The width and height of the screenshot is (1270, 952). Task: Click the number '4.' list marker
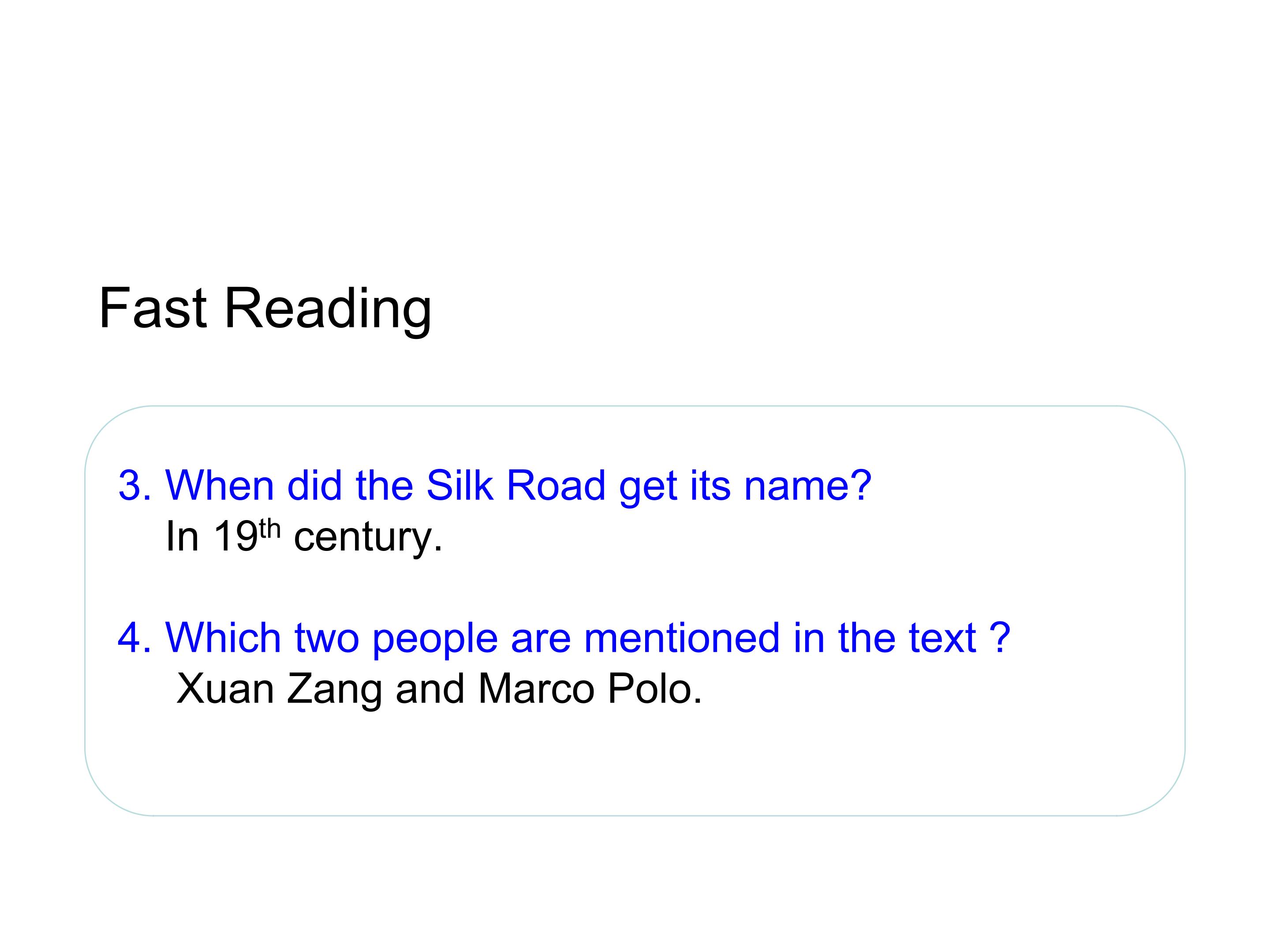[x=135, y=638]
